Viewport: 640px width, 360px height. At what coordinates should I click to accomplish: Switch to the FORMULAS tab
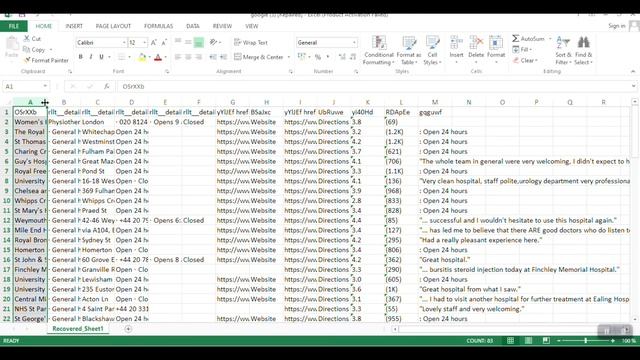[158, 26]
